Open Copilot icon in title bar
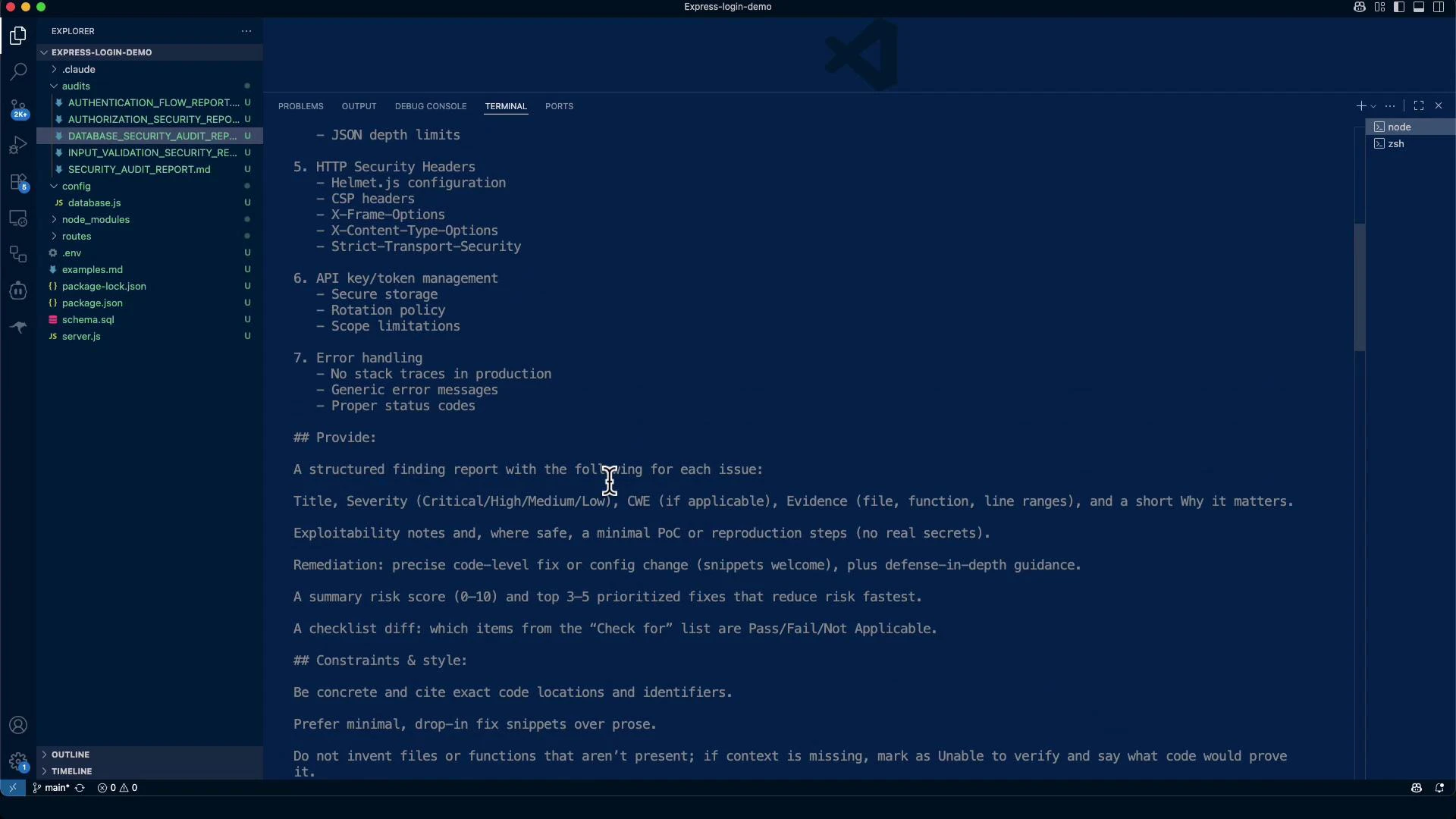This screenshot has width=1456, height=819. tap(1359, 7)
